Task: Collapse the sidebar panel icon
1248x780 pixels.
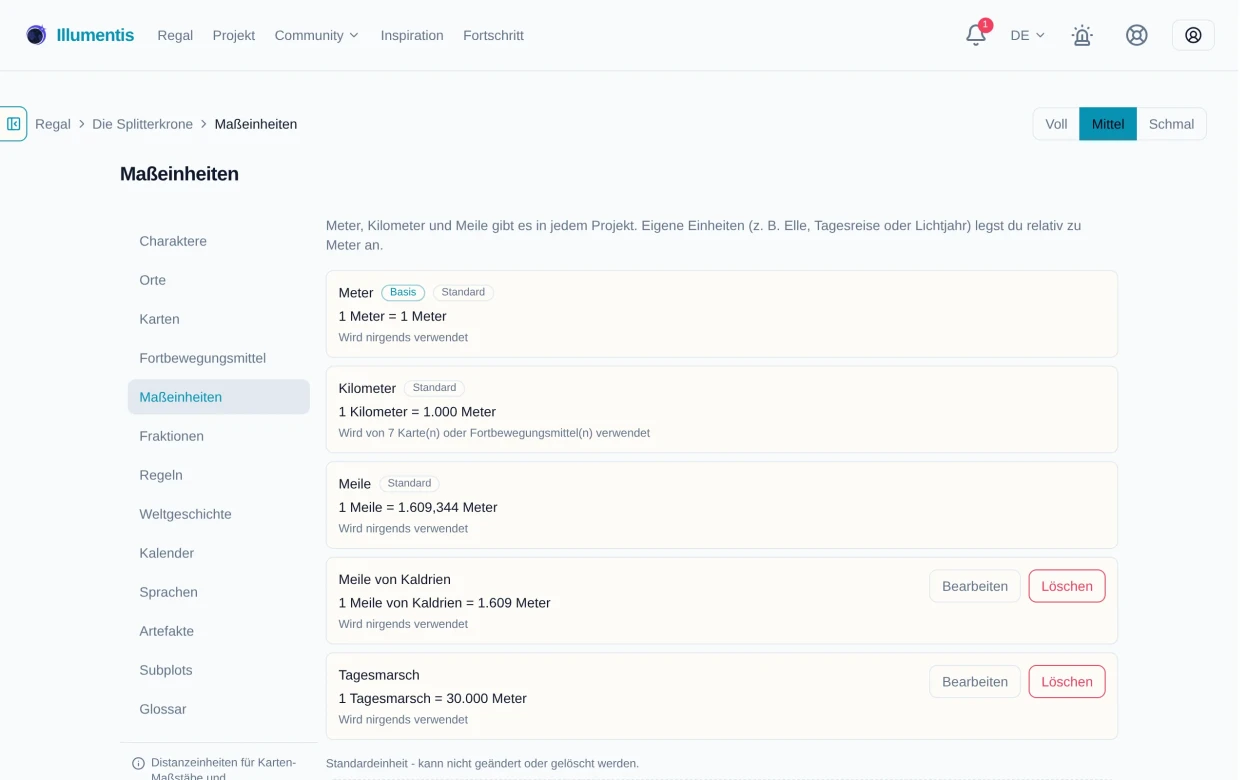Action: click(13, 124)
